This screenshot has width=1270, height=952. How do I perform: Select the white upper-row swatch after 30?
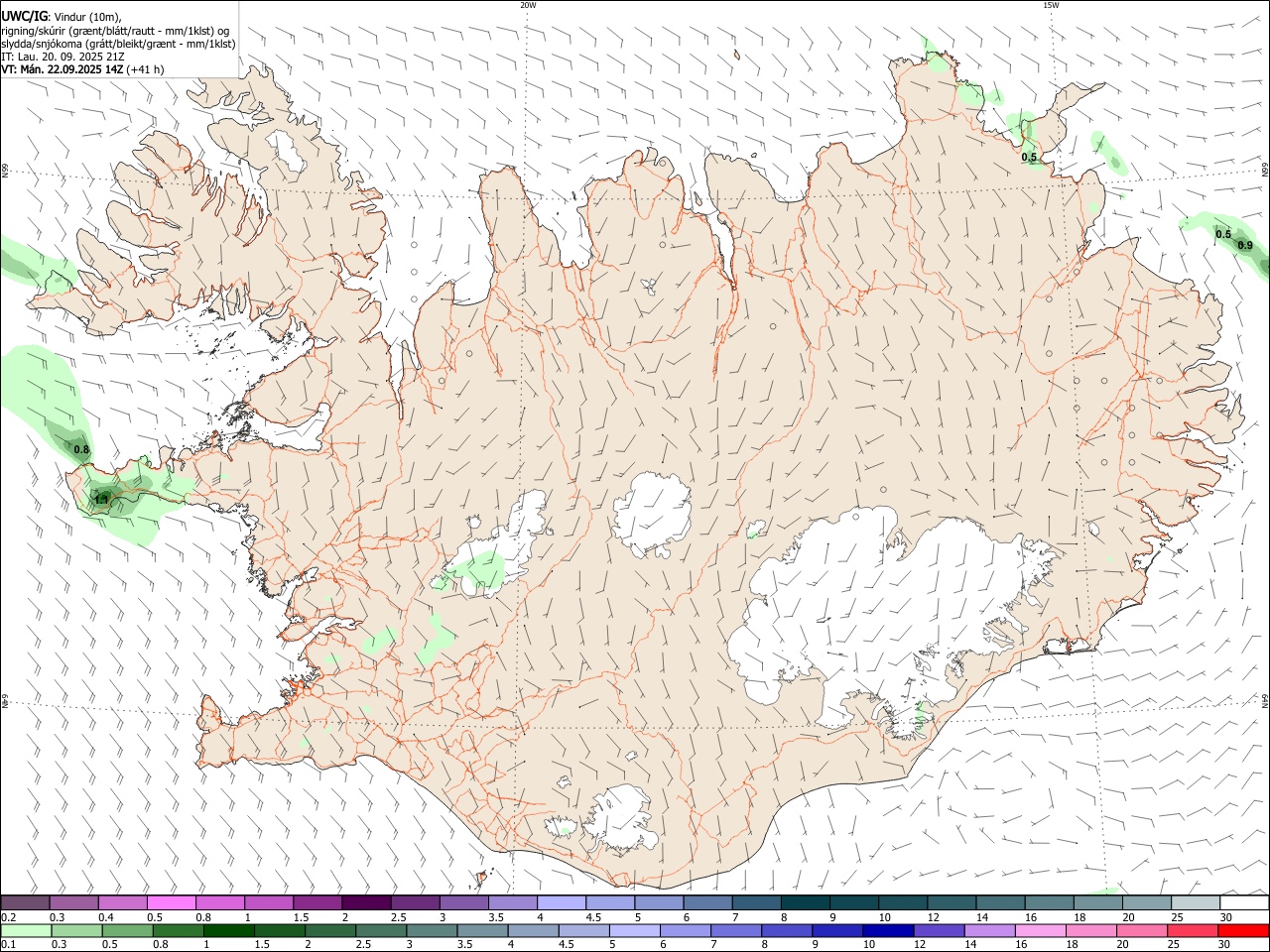[x=1243, y=903]
